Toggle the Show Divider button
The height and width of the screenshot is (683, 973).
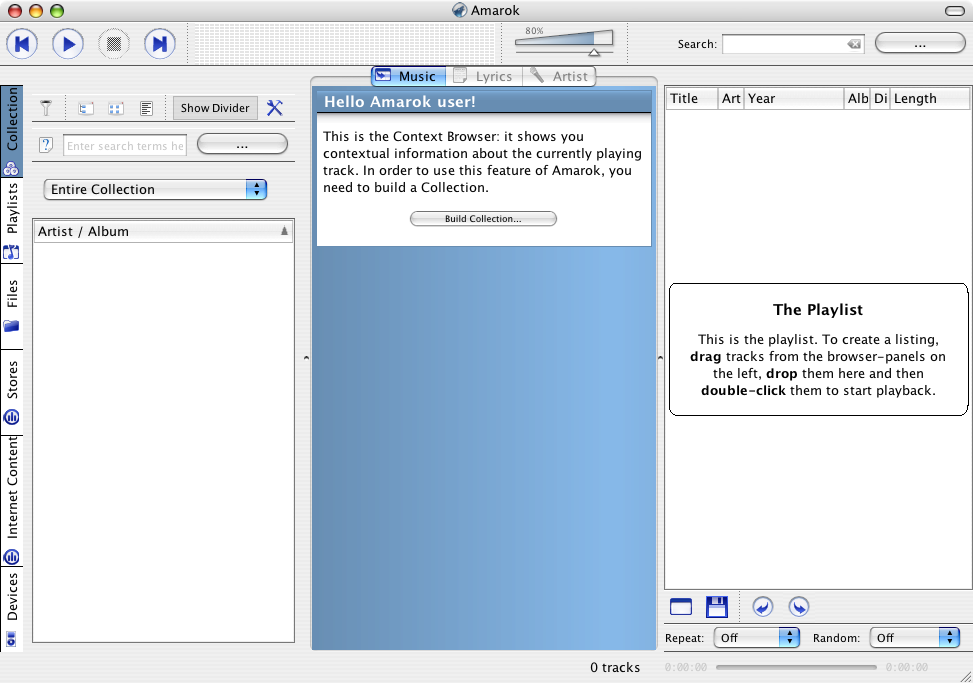[215, 108]
